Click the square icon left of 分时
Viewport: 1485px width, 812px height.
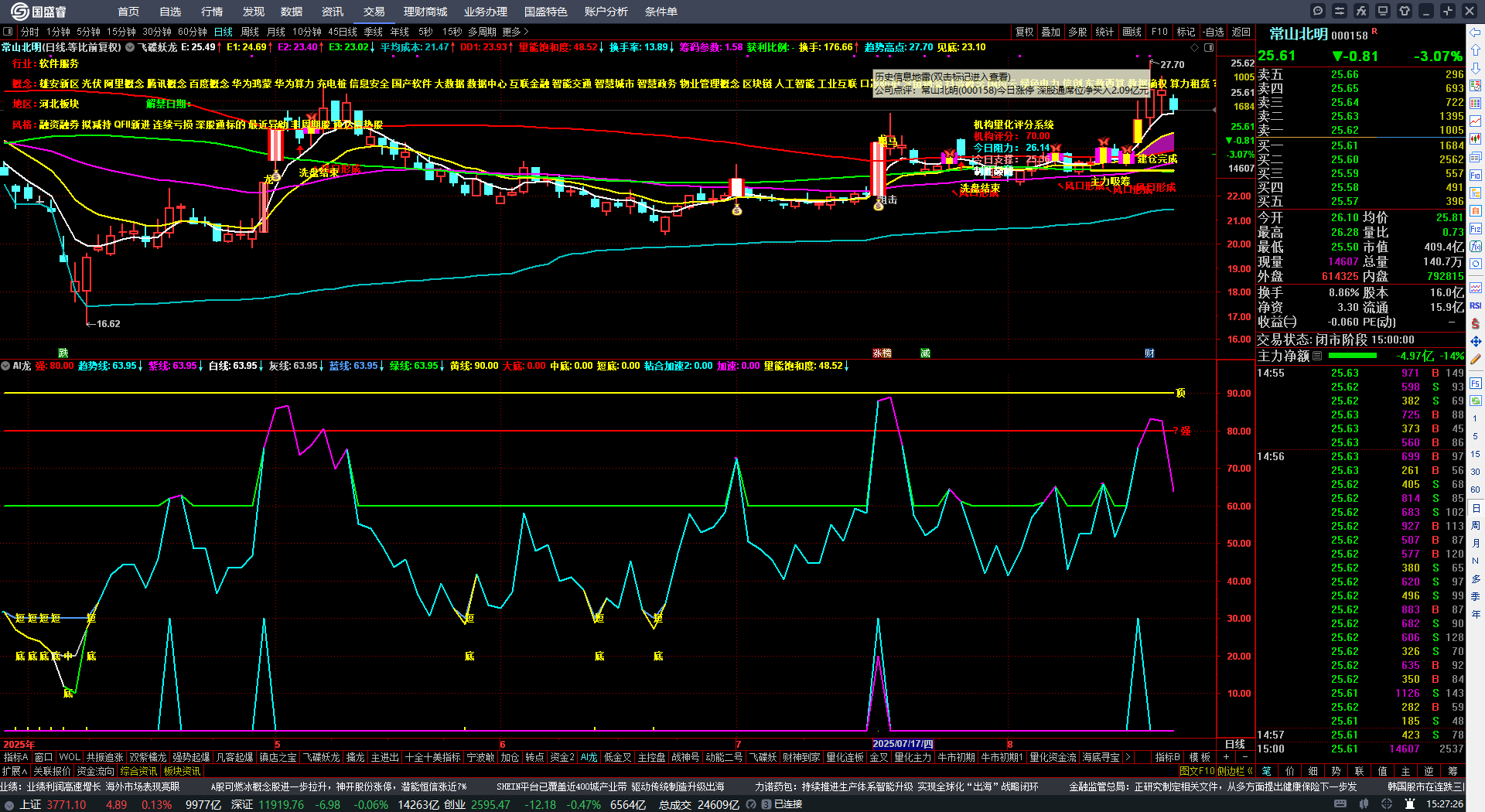click(8, 32)
